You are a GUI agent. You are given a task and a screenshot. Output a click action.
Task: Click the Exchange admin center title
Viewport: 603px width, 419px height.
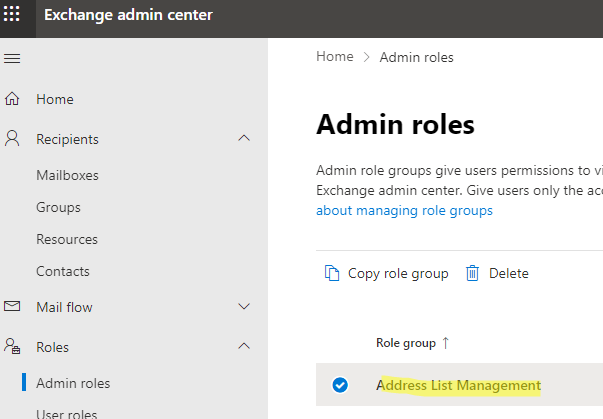(x=128, y=15)
